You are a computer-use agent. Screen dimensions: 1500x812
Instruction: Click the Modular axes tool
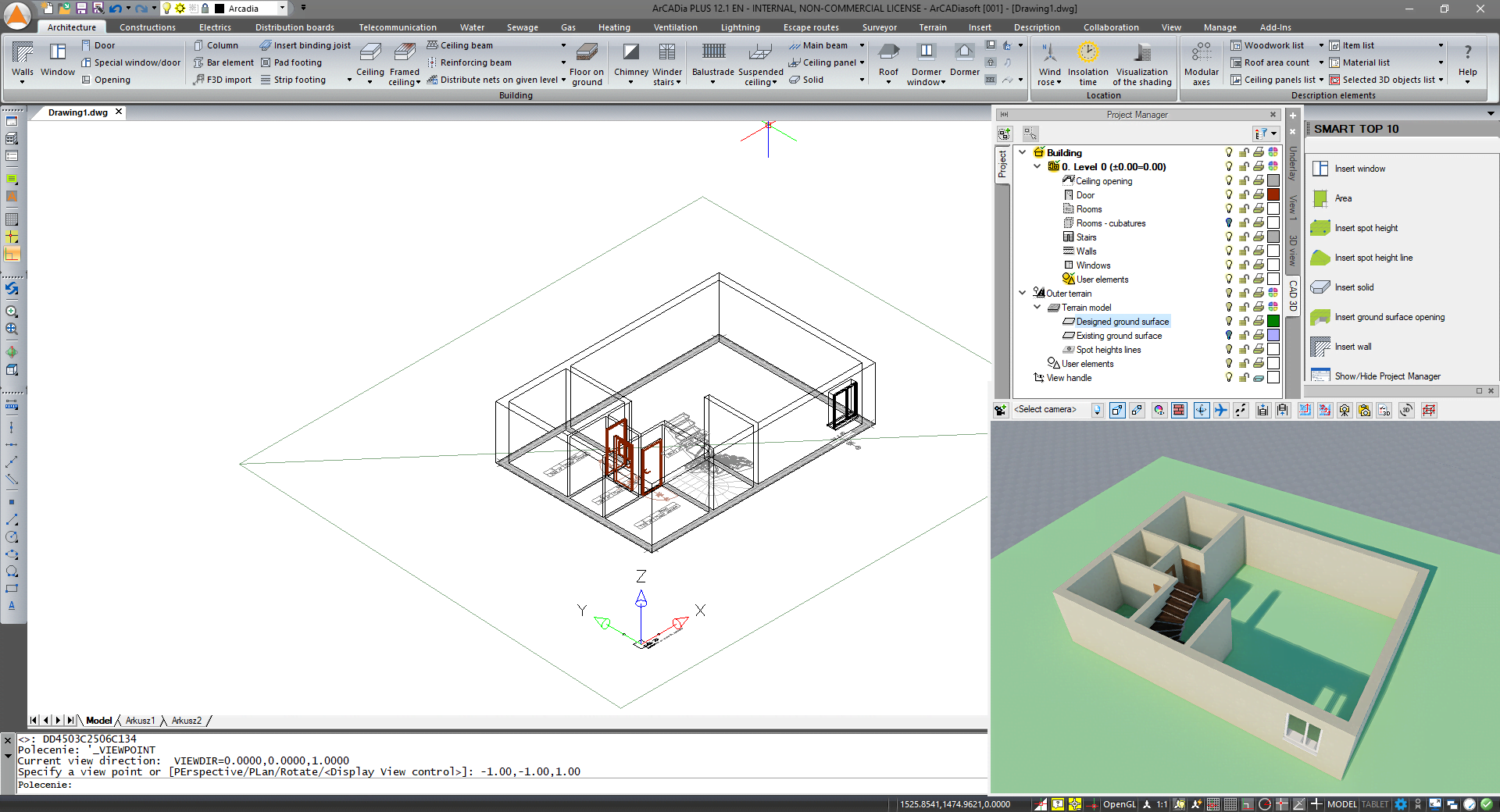coord(1201,59)
